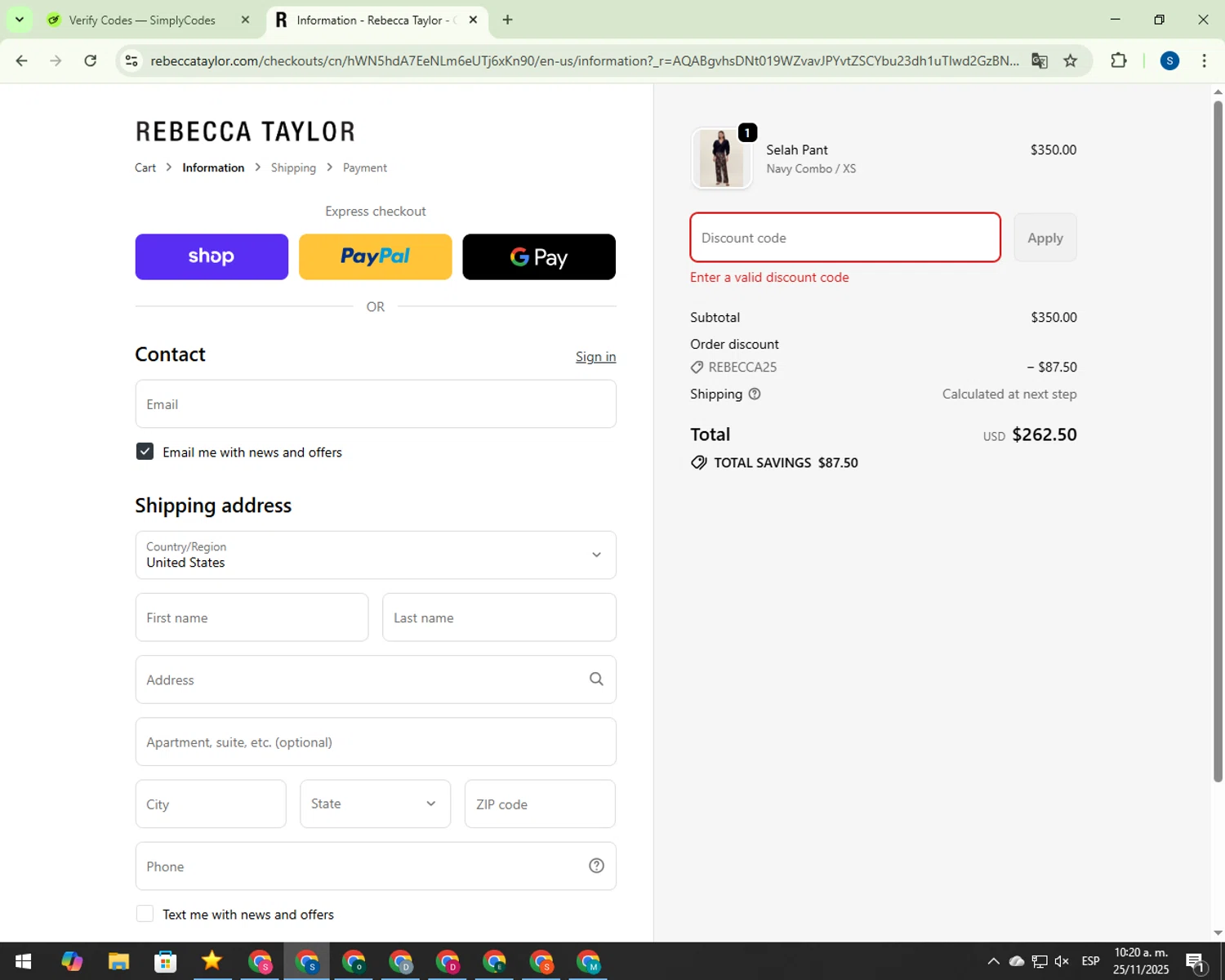Open a new browser tab
1225x980 pixels.
[x=507, y=20]
